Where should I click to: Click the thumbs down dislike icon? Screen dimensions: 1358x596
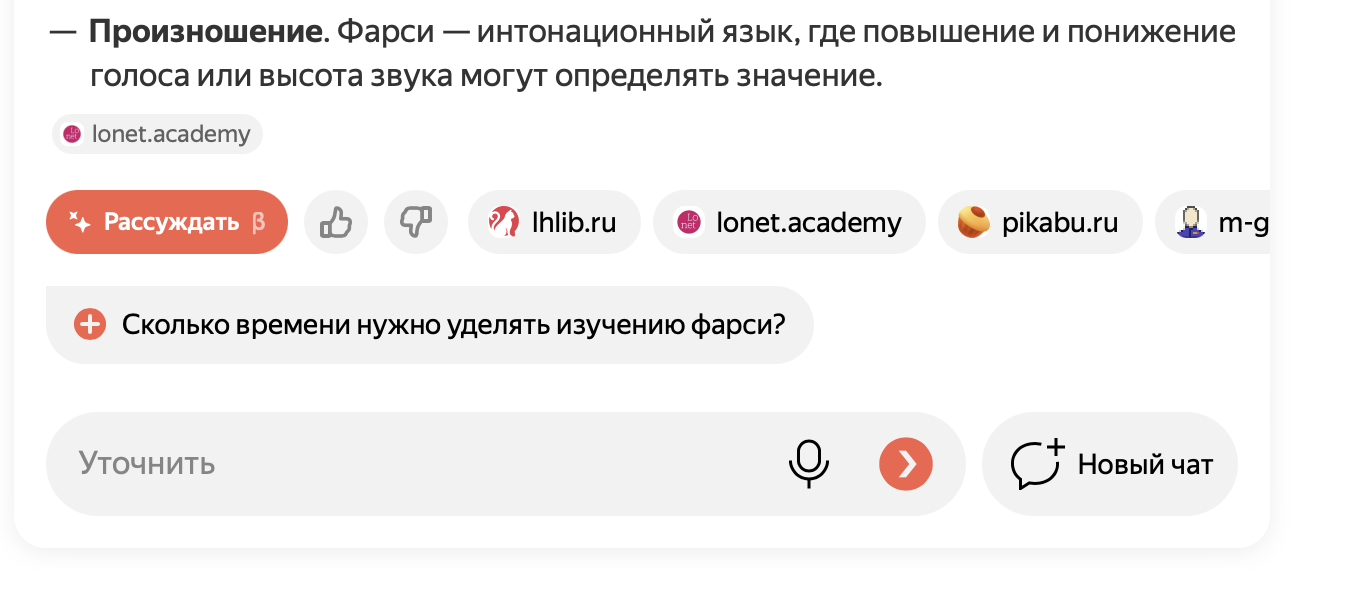416,222
